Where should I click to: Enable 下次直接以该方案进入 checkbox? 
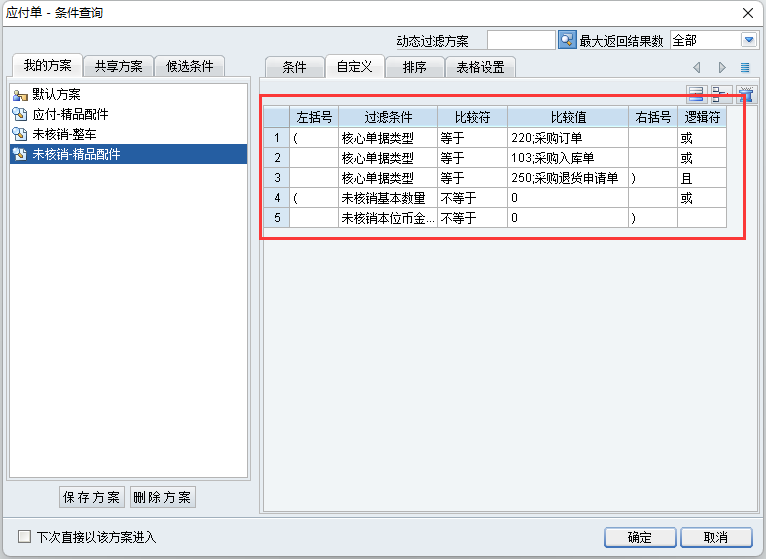[25, 537]
